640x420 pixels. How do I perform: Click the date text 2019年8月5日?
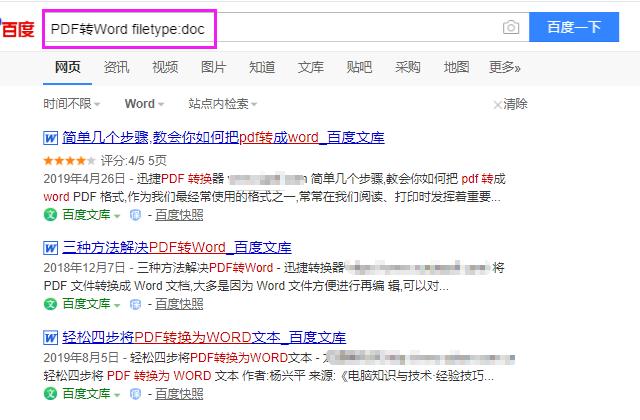click(x=81, y=358)
